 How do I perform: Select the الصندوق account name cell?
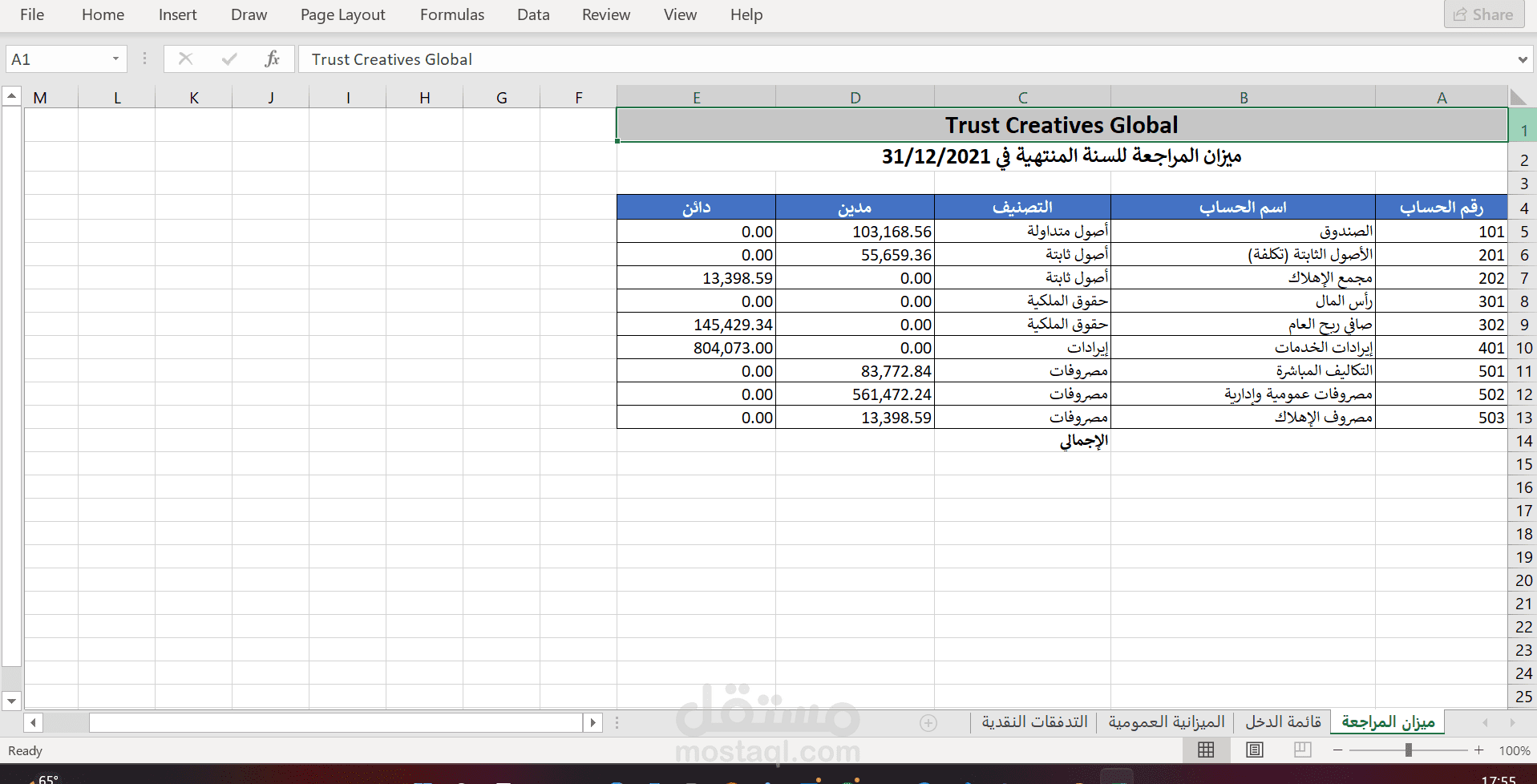(1244, 232)
